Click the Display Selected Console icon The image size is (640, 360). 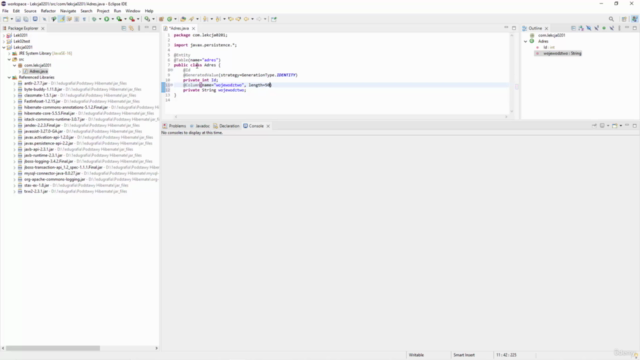point(602,126)
